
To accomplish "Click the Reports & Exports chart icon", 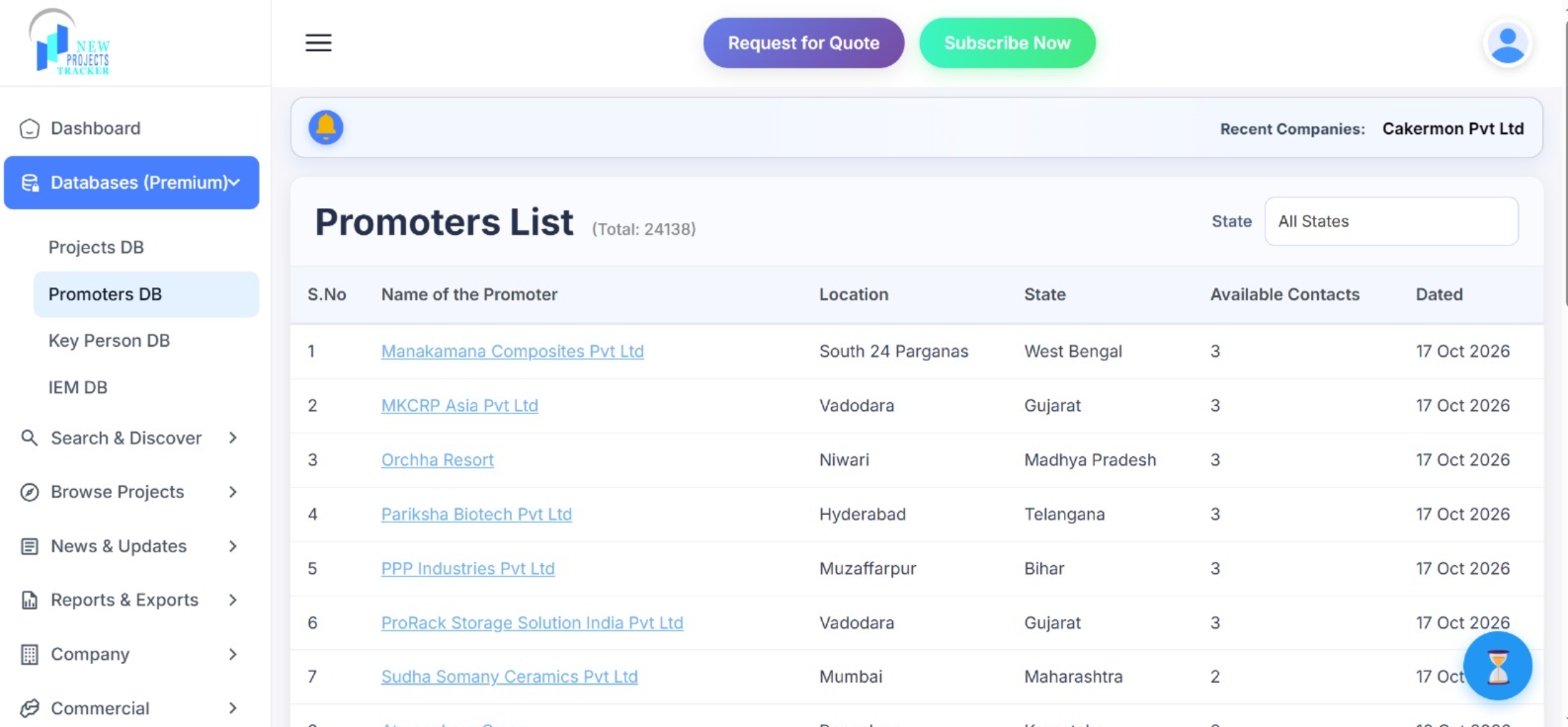I will tap(30, 601).
